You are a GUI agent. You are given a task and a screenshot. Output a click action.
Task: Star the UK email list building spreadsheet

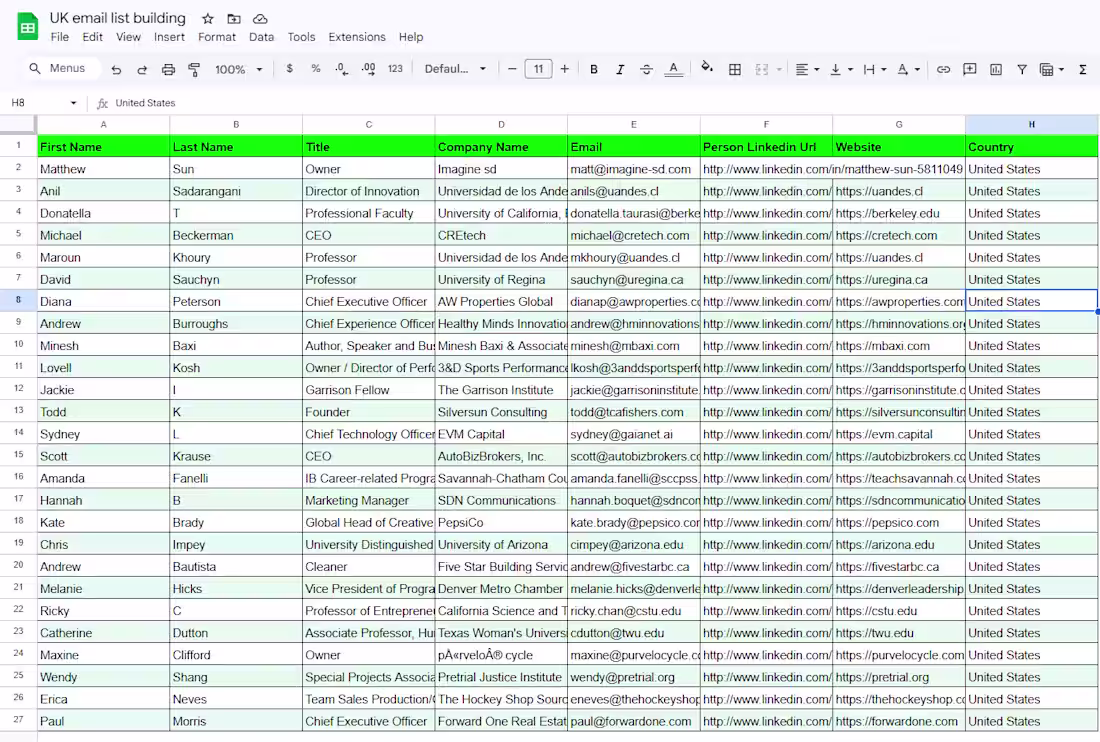[x=208, y=18]
